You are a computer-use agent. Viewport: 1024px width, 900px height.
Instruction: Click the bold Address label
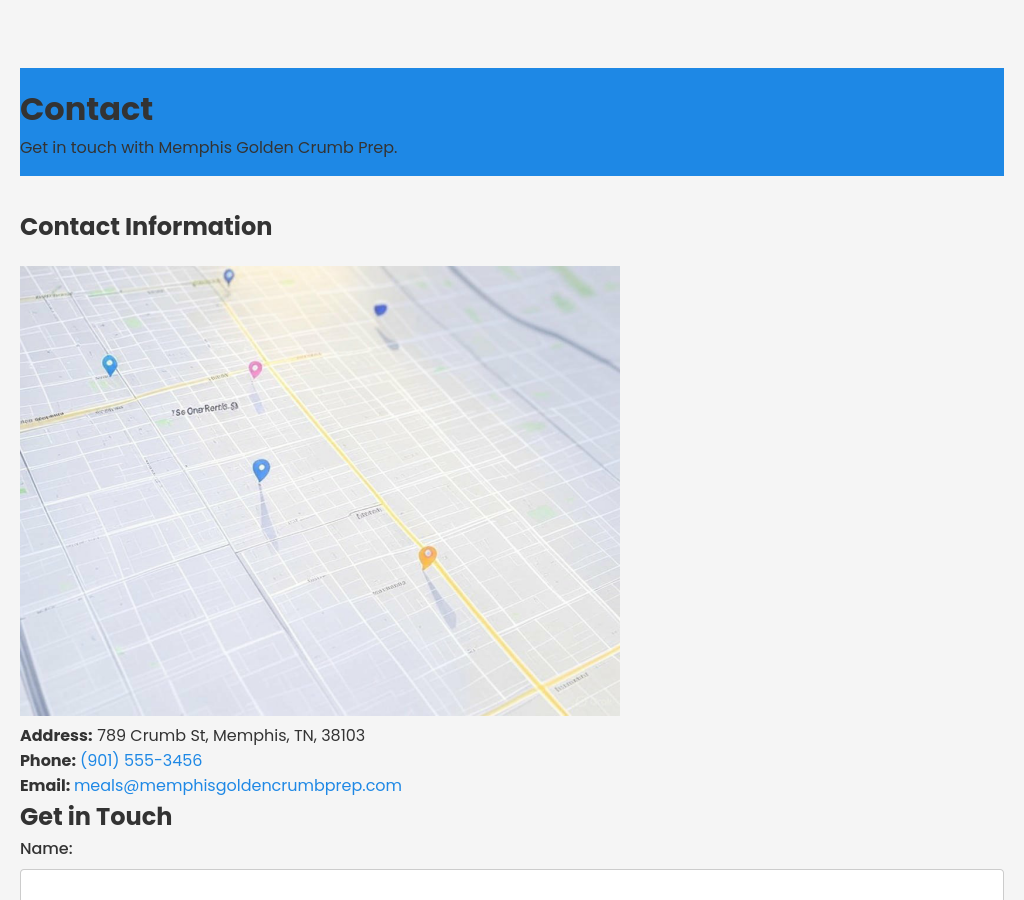coord(56,736)
